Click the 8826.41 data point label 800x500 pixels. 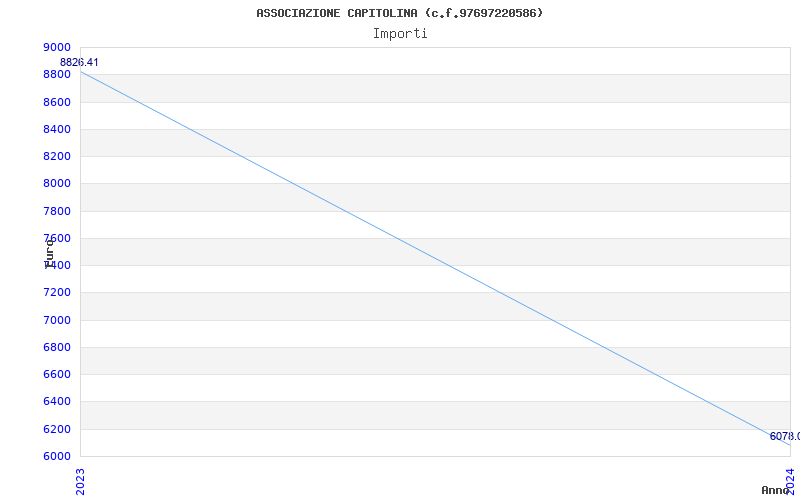tap(79, 63)
